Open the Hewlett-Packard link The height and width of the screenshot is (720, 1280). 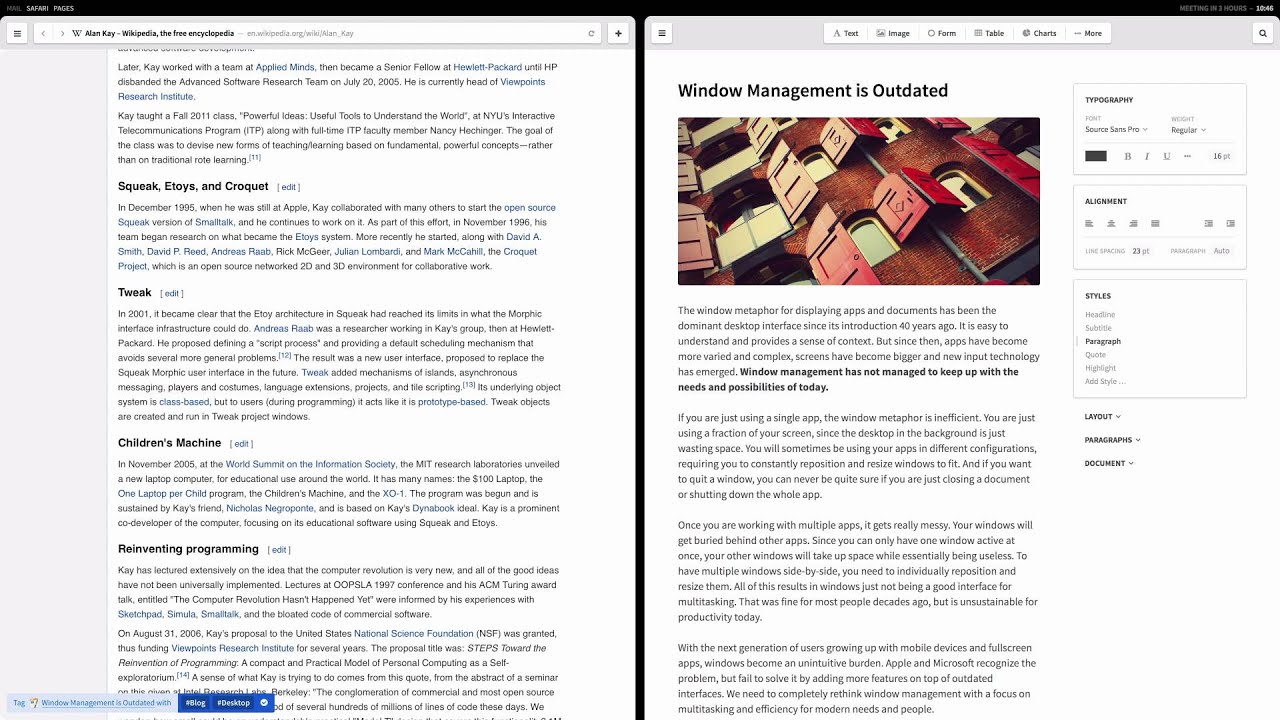[488, 67]
